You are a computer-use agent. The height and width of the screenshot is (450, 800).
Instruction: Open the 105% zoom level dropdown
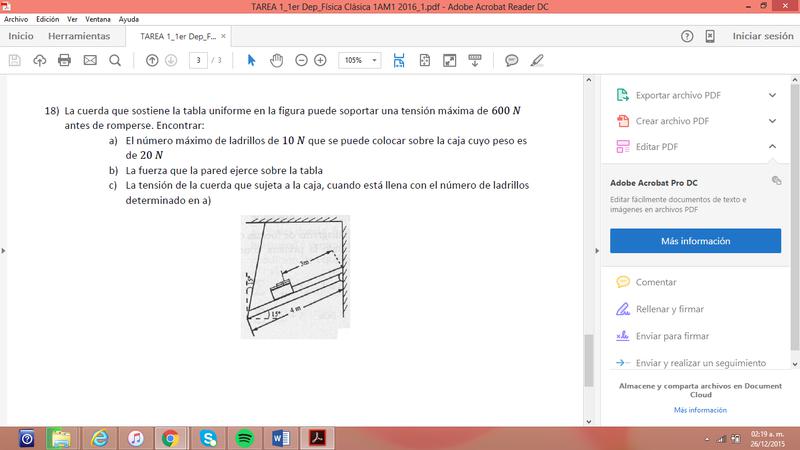(360, 60)
